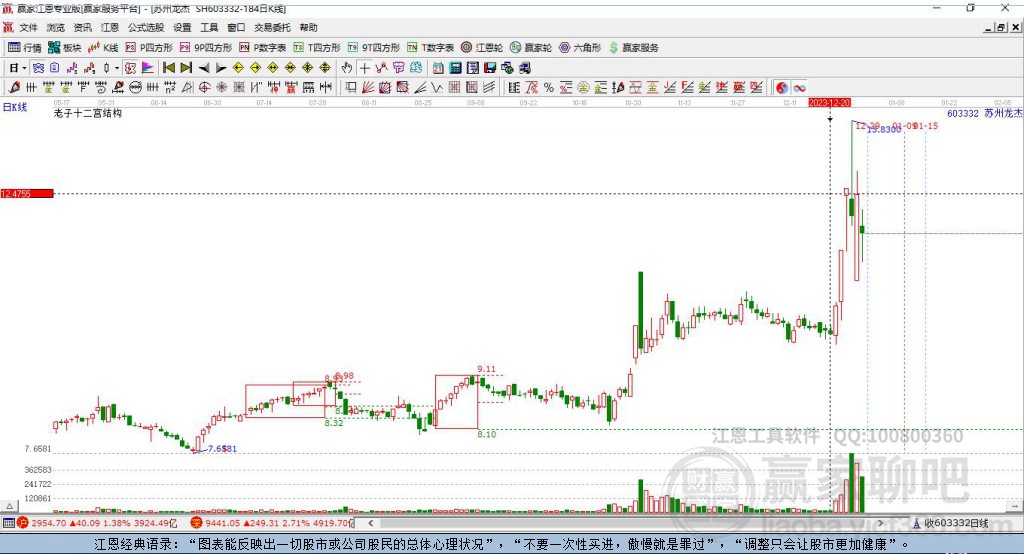1024x554 pixels.
Task: Open the 江恩轮 Gann wheel
Action: [482, 48]
